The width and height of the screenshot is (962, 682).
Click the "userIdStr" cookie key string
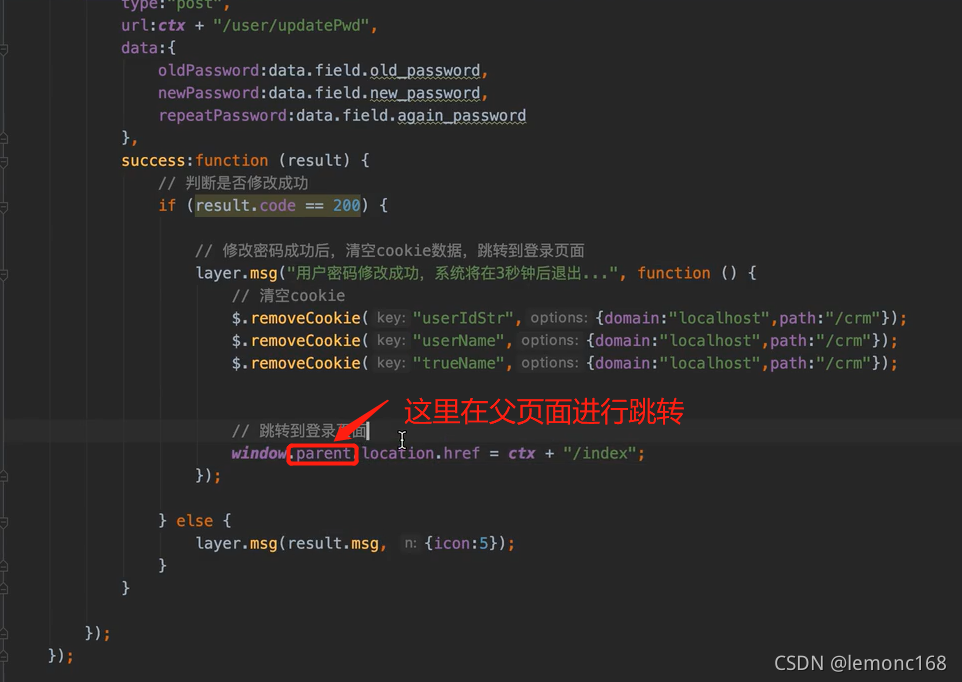coord(463,318)
